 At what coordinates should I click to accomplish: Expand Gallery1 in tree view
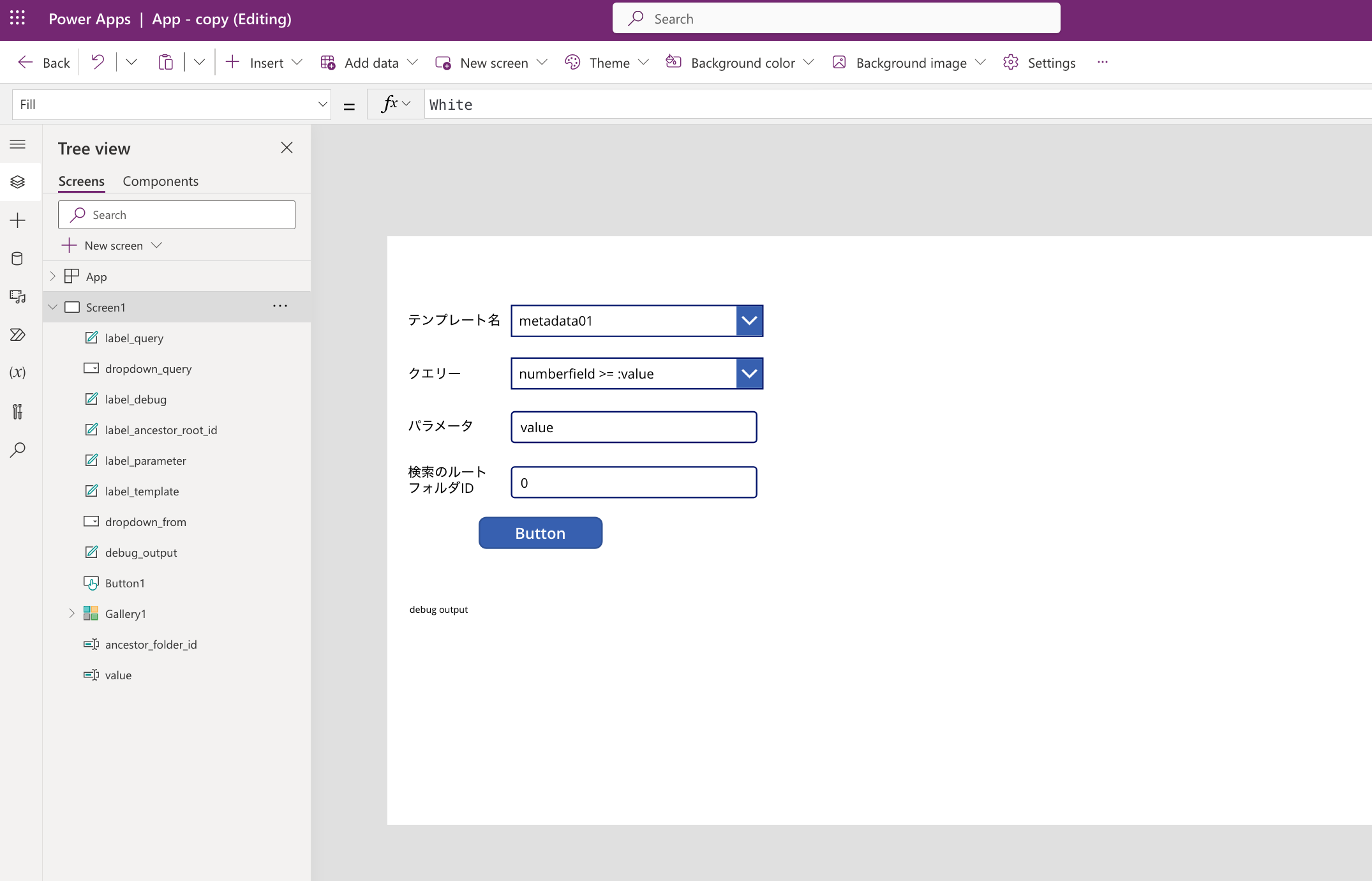(x=71, y=614)
